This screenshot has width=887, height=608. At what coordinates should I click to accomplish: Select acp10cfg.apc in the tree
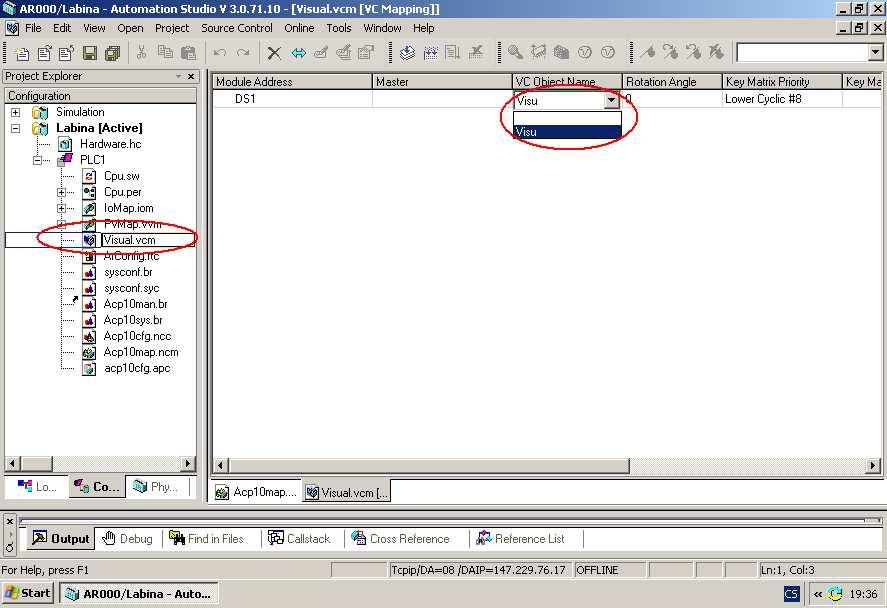pos(136,368)
